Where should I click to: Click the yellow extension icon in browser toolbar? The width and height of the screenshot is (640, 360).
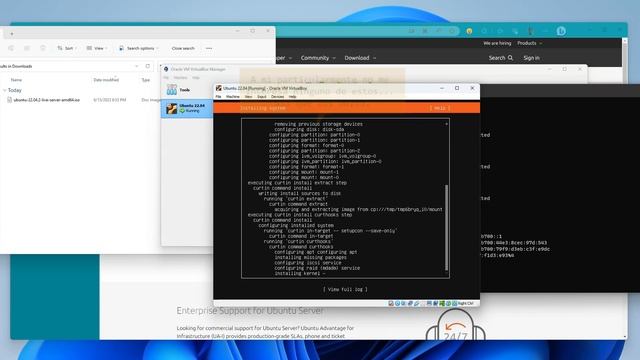pyautogui.click(x=469, y=31)
